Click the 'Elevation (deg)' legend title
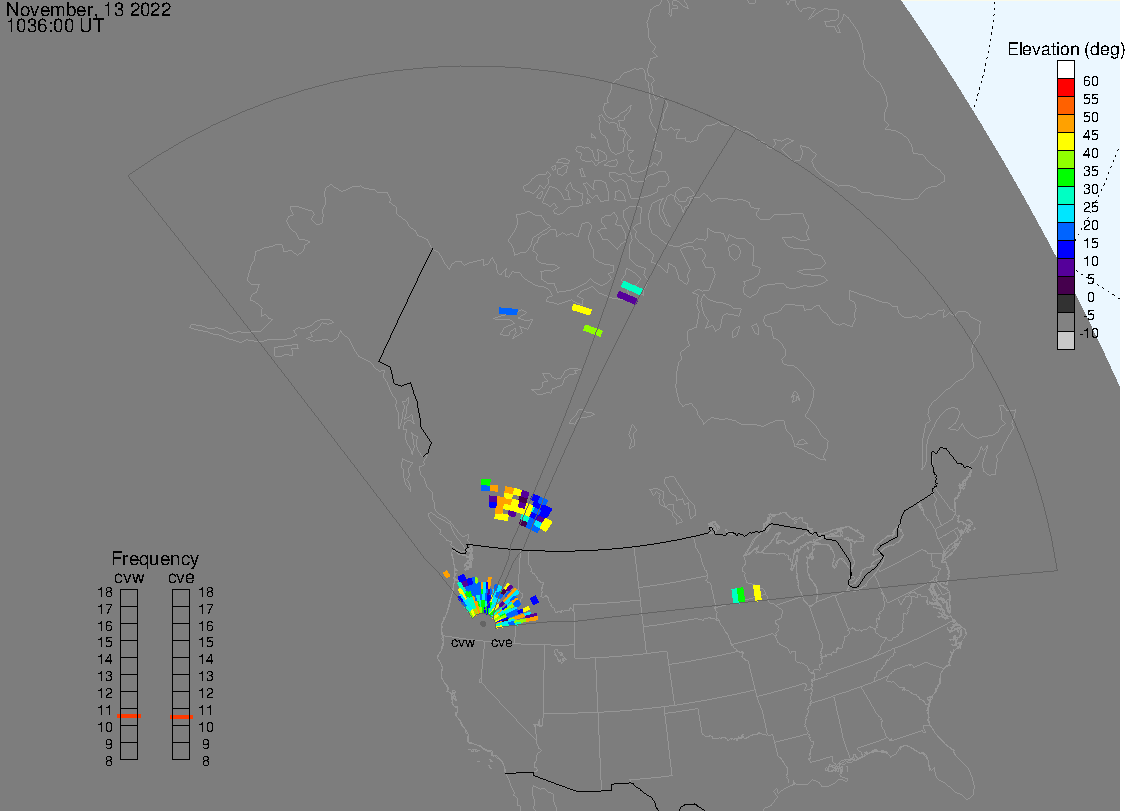The height and width of the screenshot is (811, 1125). tap(1065, 49)
